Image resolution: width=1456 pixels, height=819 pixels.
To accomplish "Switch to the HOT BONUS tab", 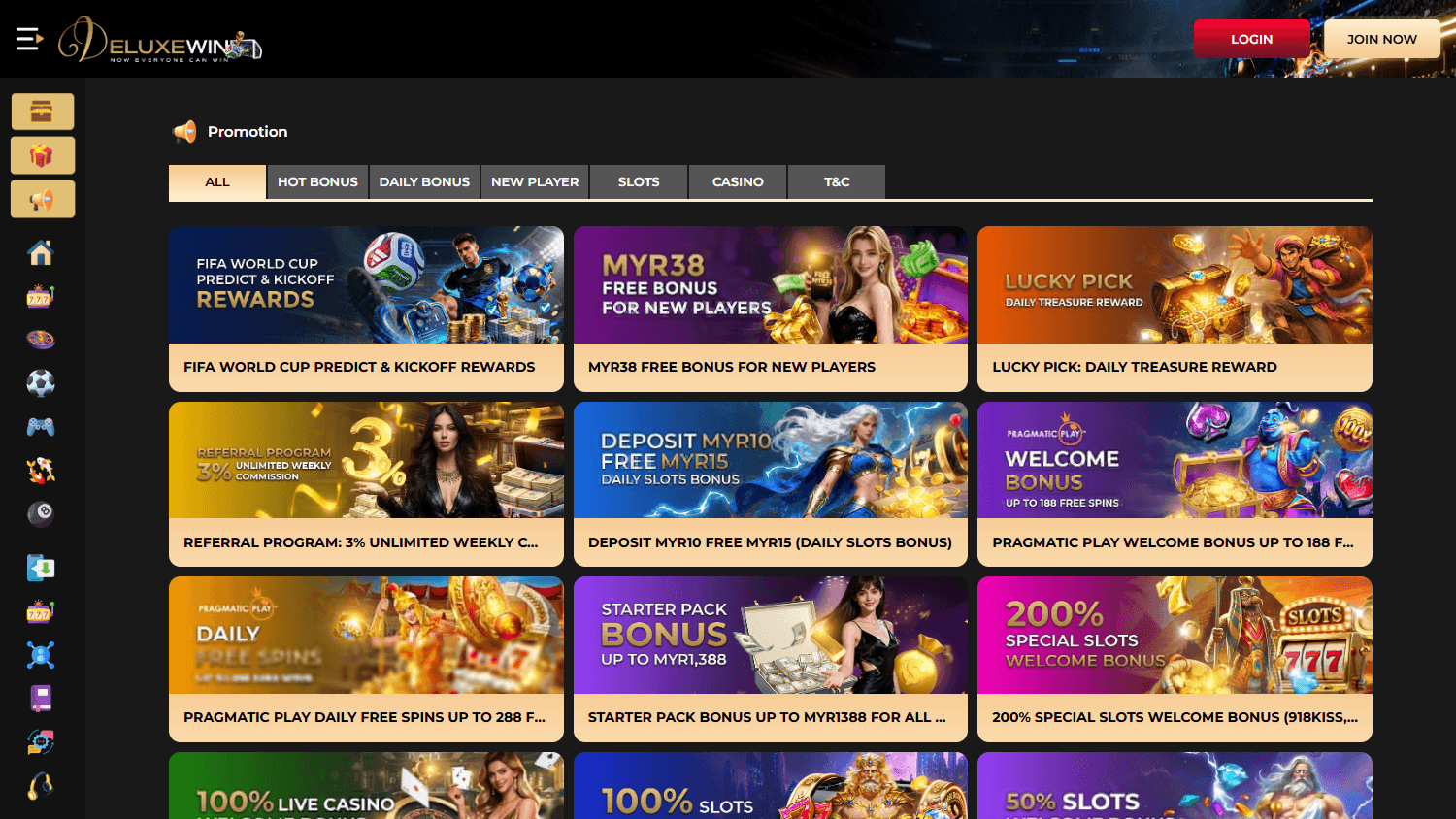I will tap(317, 182).
